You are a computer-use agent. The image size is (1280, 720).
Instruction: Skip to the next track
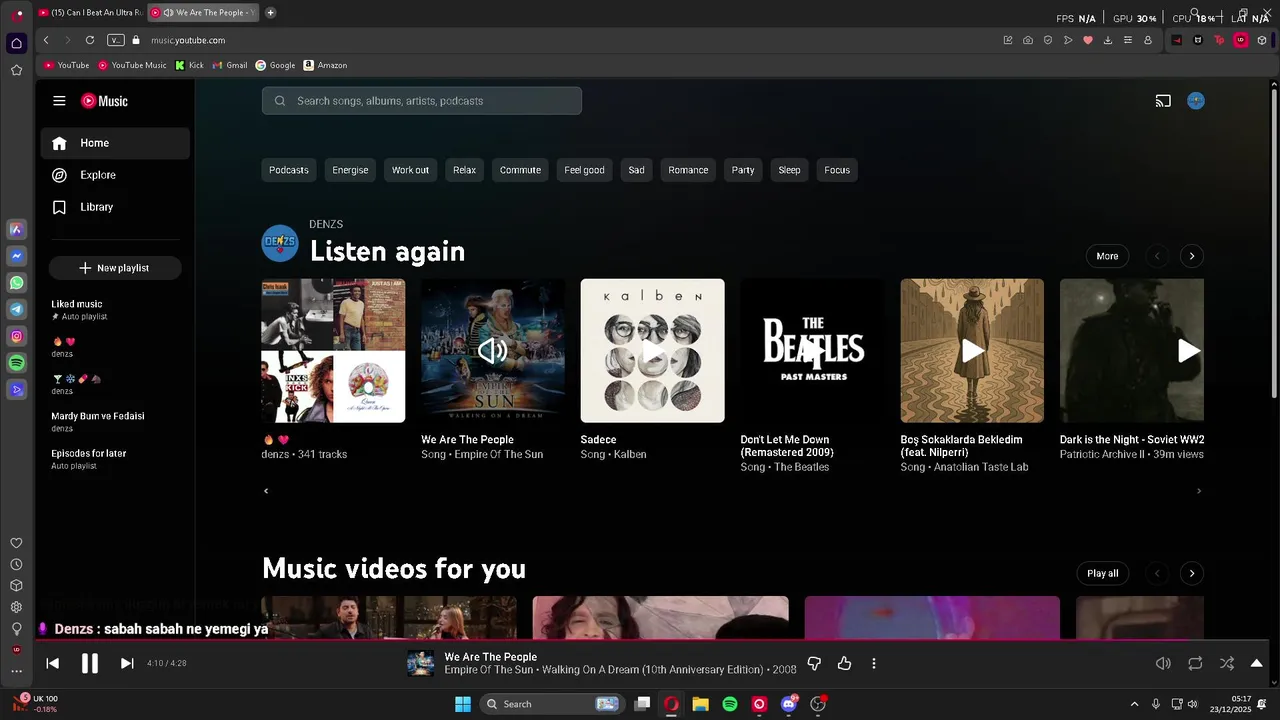[127, 663]
